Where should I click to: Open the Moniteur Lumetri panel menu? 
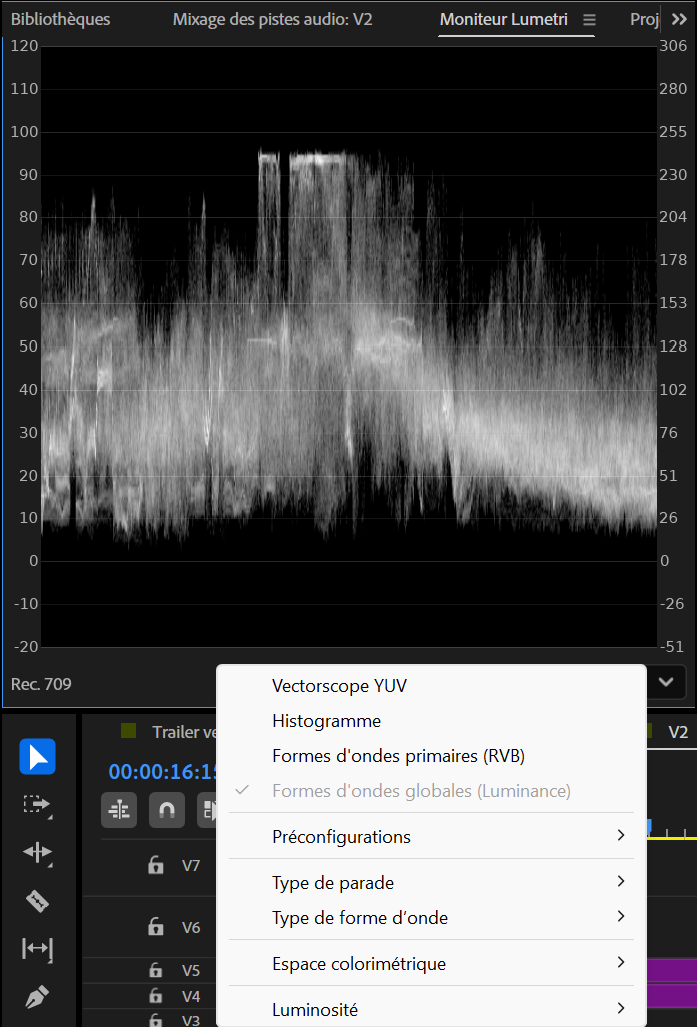590,20
